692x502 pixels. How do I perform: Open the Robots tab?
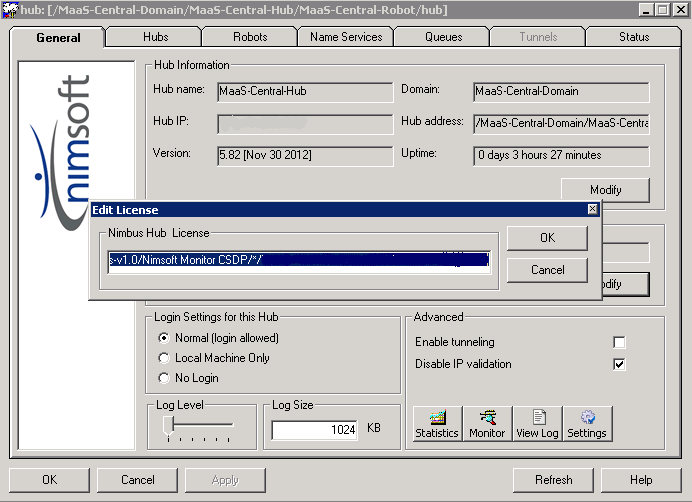pos(250,37)
